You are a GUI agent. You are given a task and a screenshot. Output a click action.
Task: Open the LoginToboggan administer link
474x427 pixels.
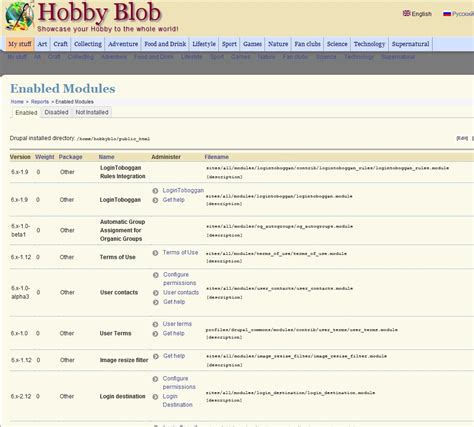[x=183, y=190]
